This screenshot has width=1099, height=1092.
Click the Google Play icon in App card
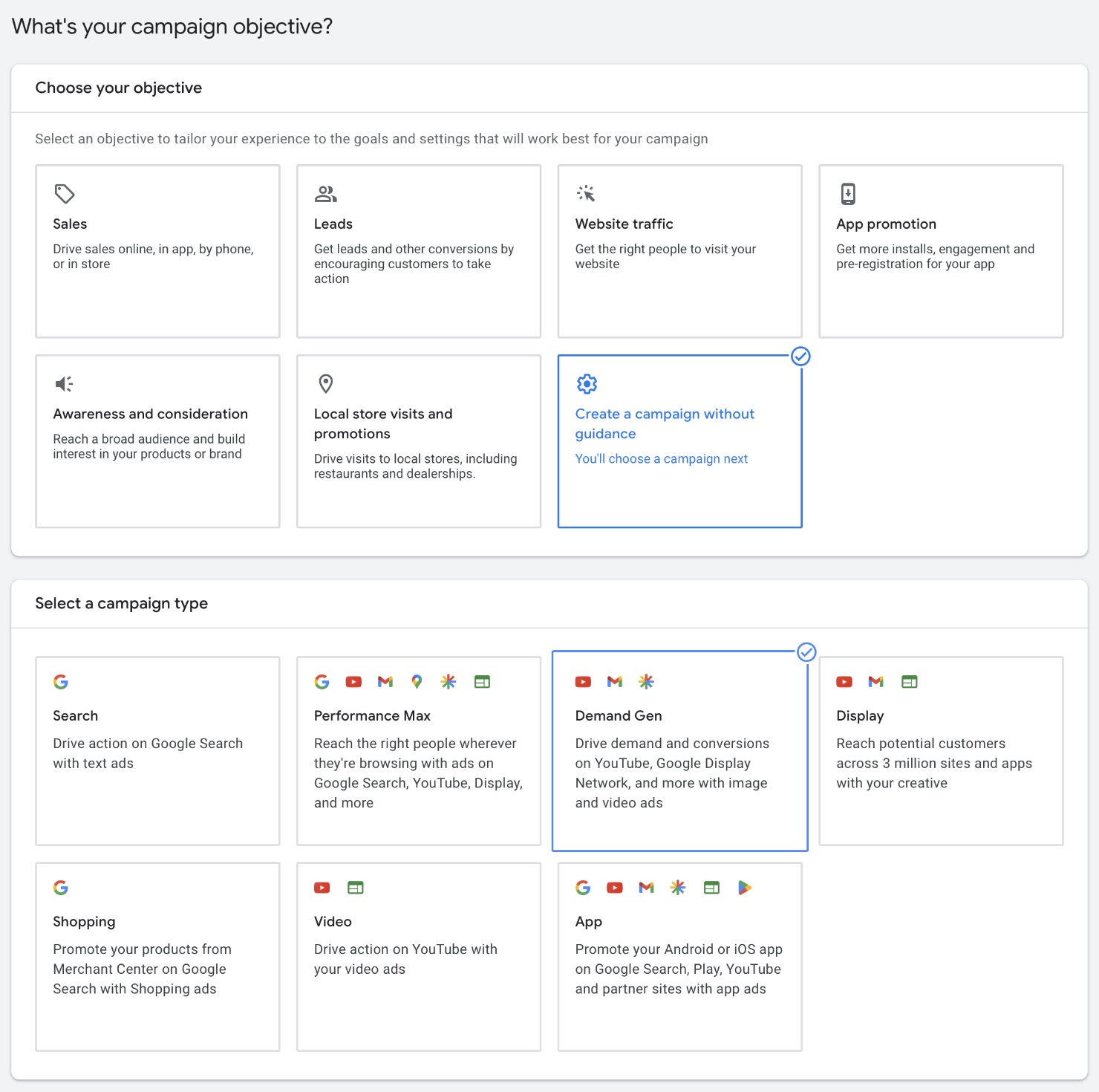tap(744, 888)
